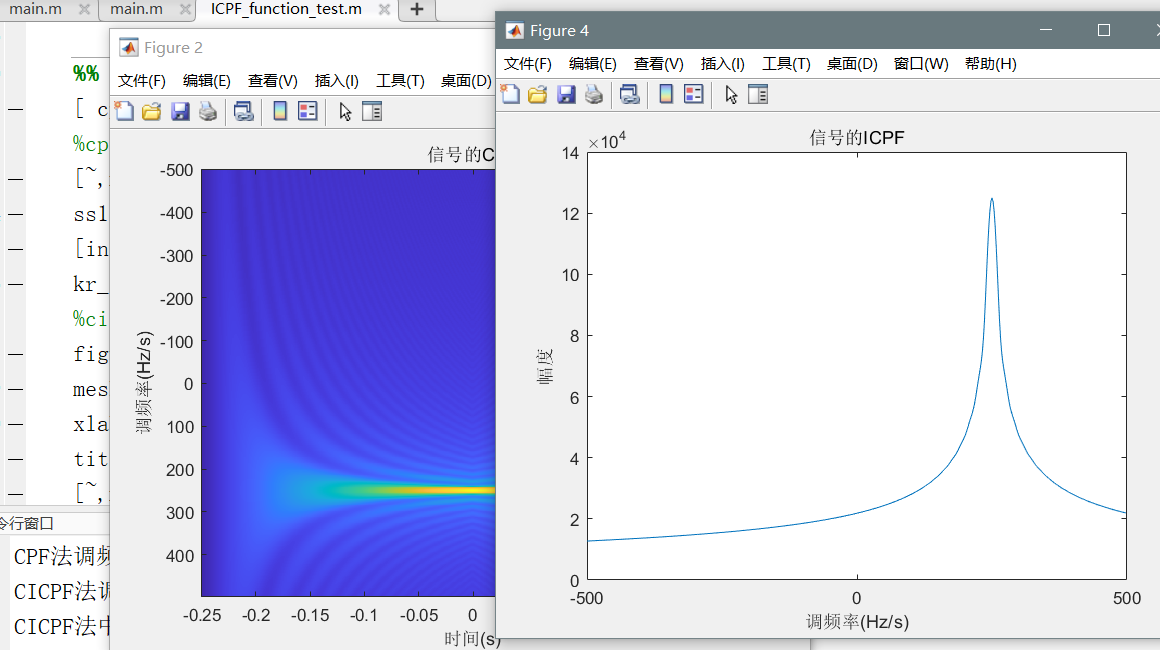Open 编辑(E) menu in Figure 4
Viewport: 1160px width, 650px height.
(593, 64)
